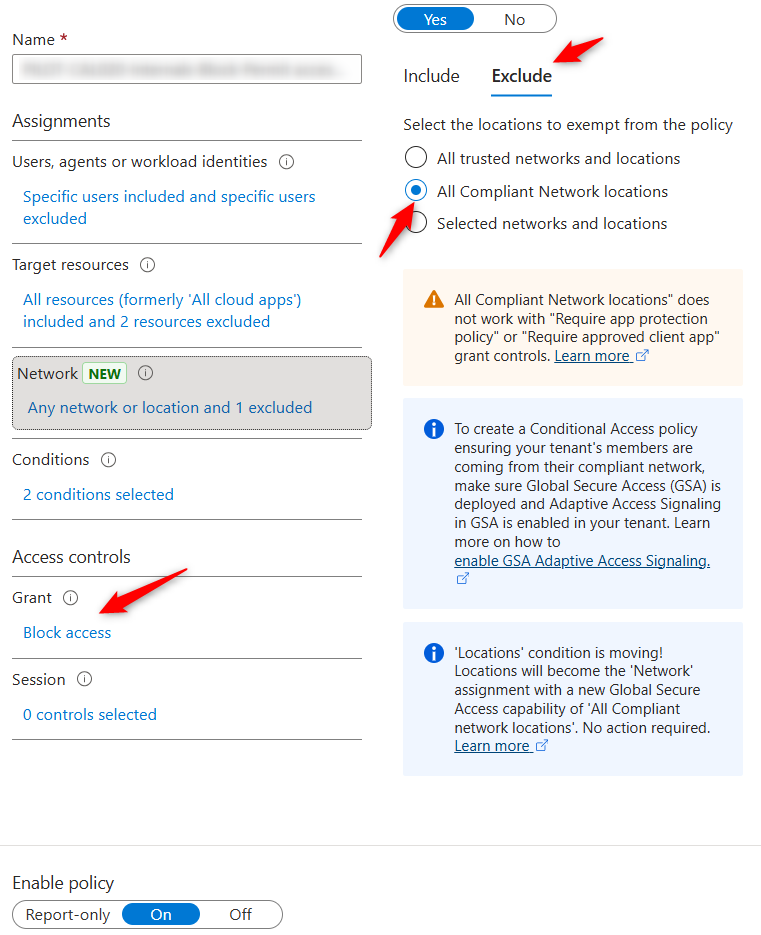
Task: Click info icon next to Conditions
Action: pos(109,460)
